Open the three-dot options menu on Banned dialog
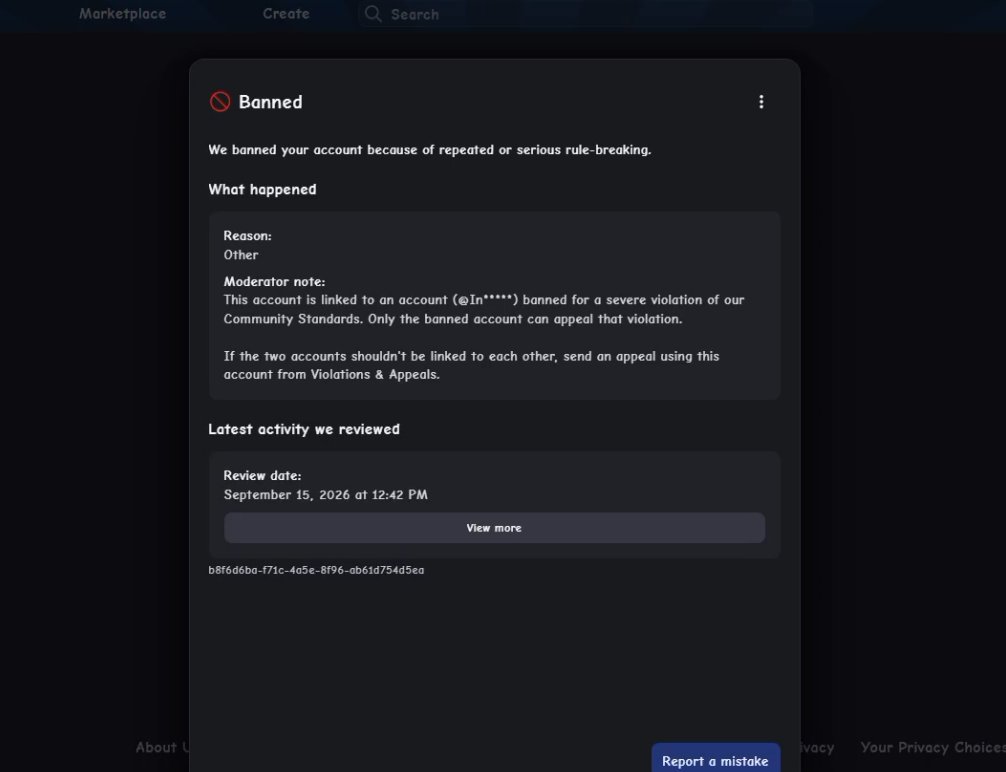 [761, 102]
